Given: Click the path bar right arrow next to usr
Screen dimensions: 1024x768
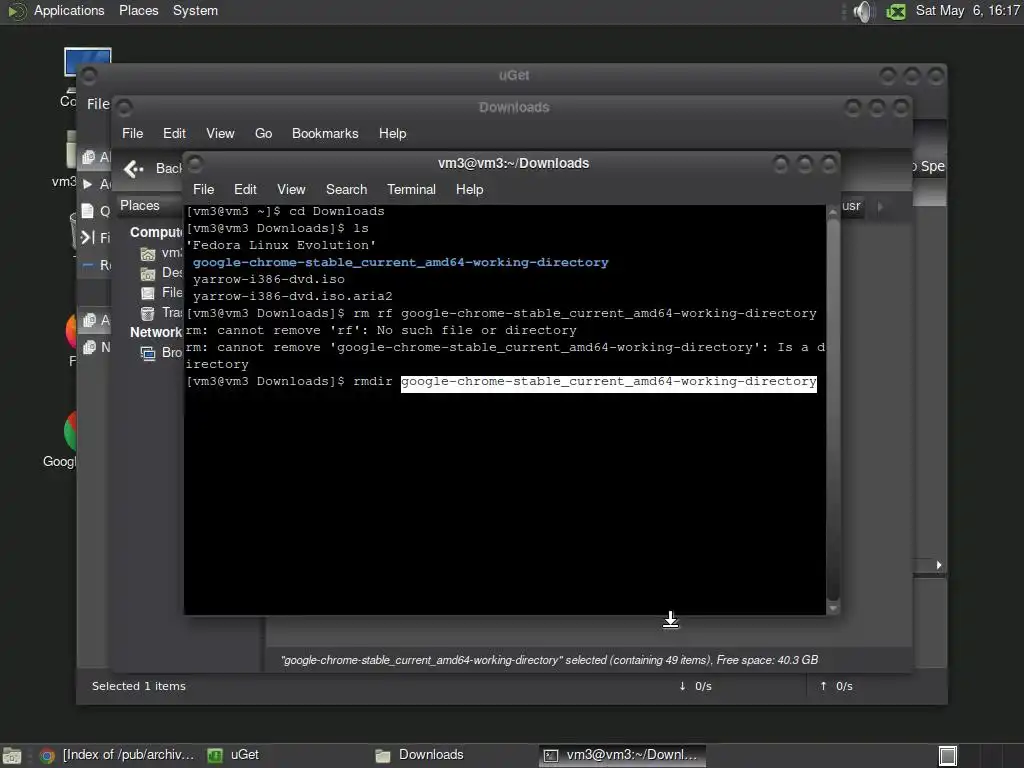Looking at the screenshot, I should click(880, 207).
